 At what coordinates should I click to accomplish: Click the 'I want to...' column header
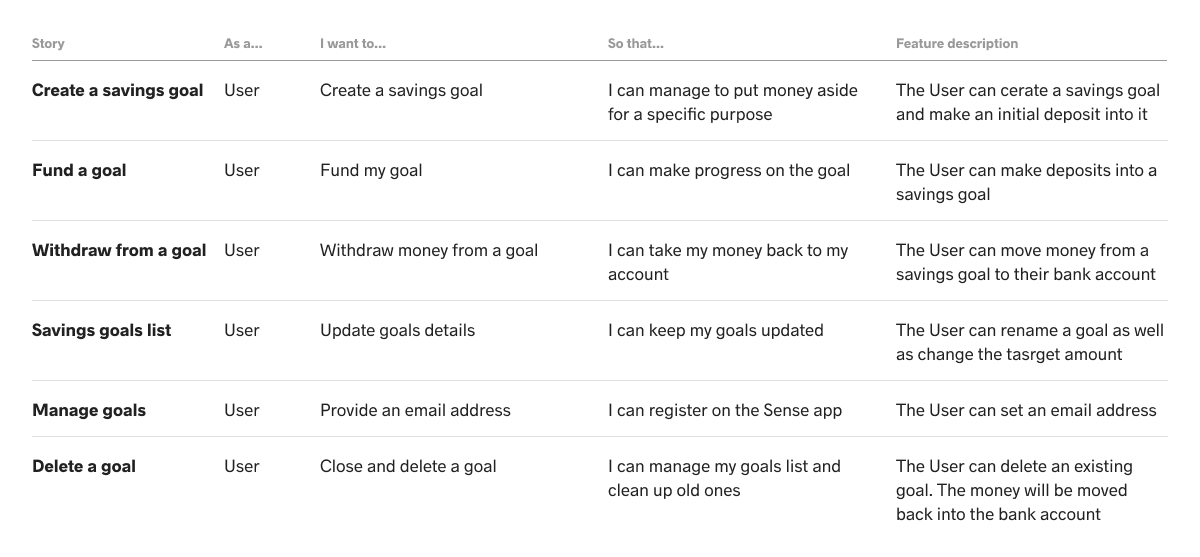[x=353, y=44]
